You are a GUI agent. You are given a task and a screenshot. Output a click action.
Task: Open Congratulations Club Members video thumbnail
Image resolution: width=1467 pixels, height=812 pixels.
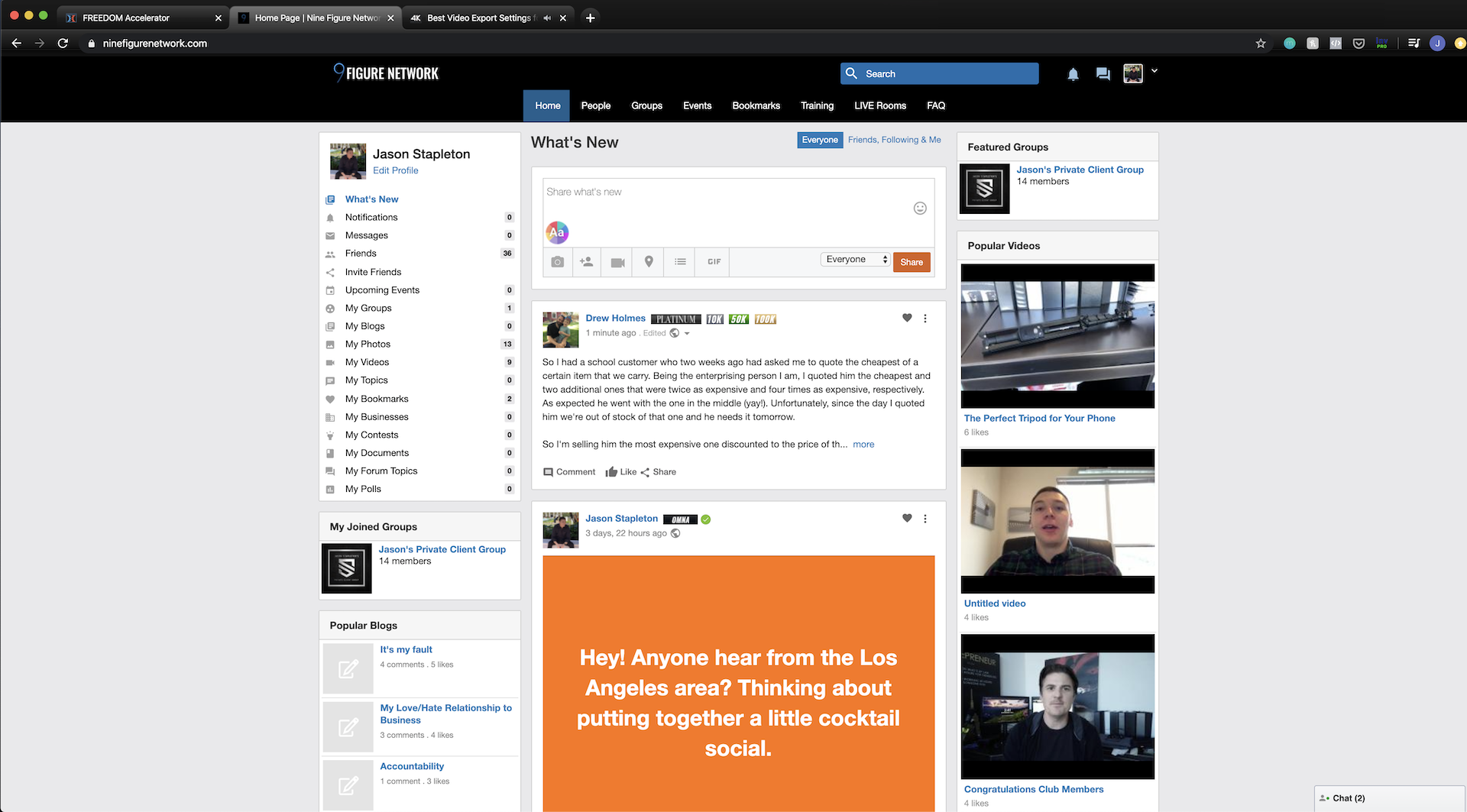coord(1057,707)
